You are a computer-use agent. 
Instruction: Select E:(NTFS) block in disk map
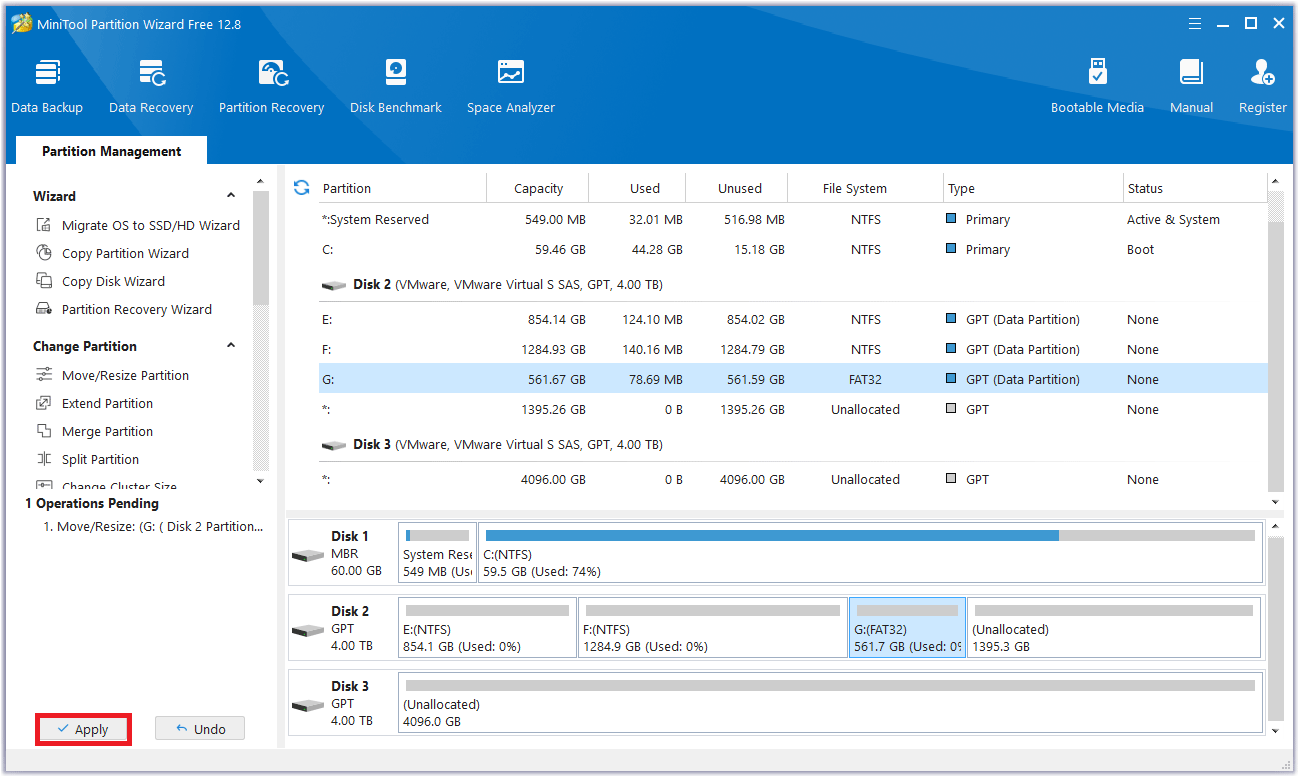coord(487,628)
